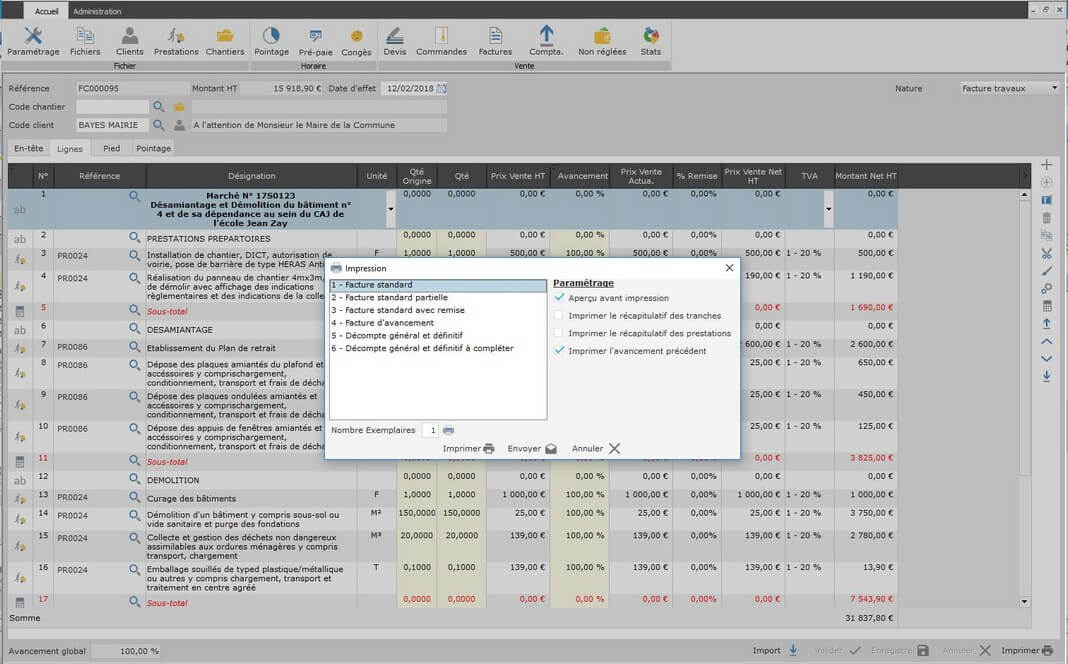Close the Impression dialog
Image resolution: width=1068 pixels, height=664 pixels.
click(x=729, y=268)
